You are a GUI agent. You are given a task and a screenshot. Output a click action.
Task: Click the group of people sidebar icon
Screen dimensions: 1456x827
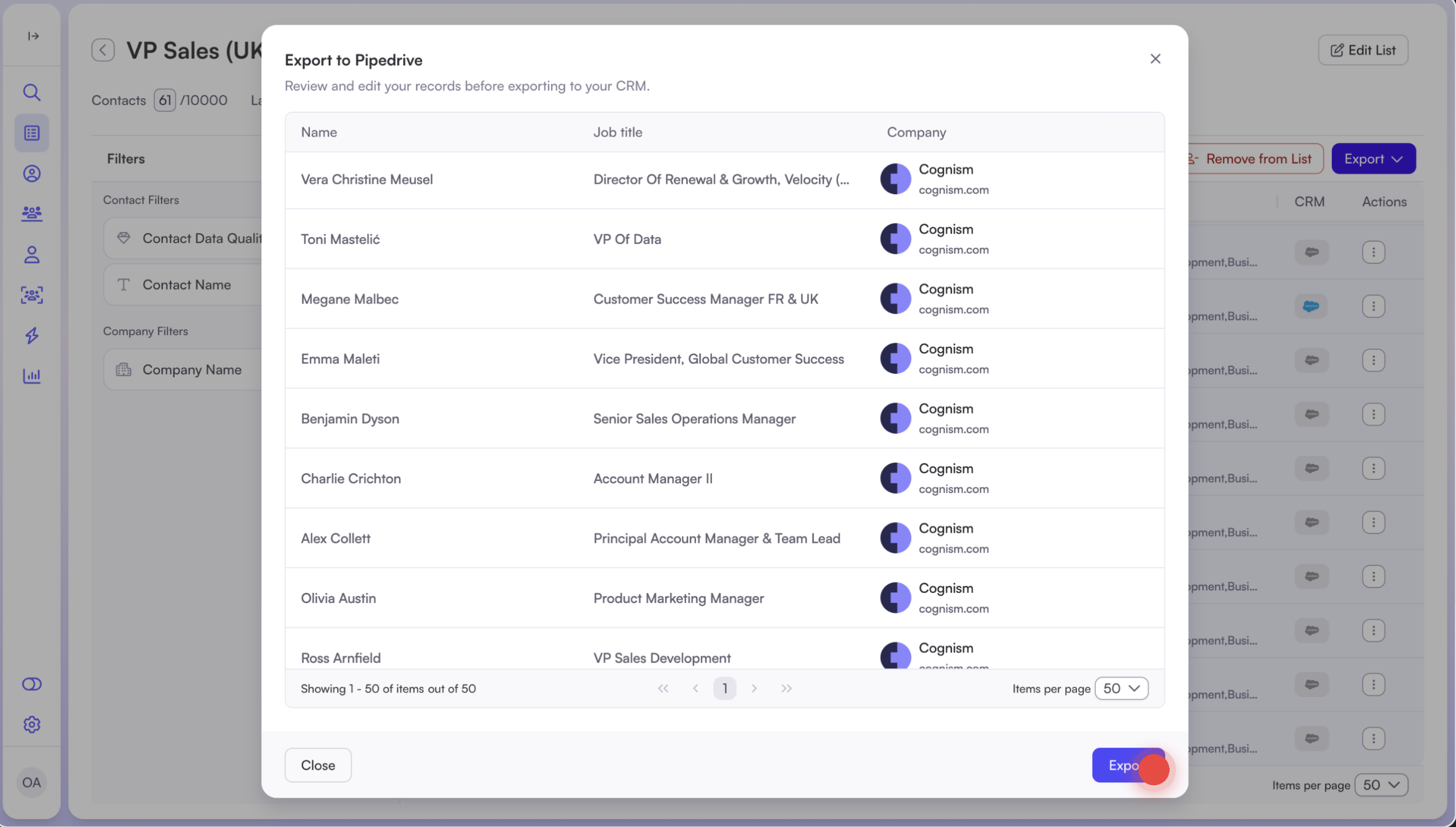32,214
